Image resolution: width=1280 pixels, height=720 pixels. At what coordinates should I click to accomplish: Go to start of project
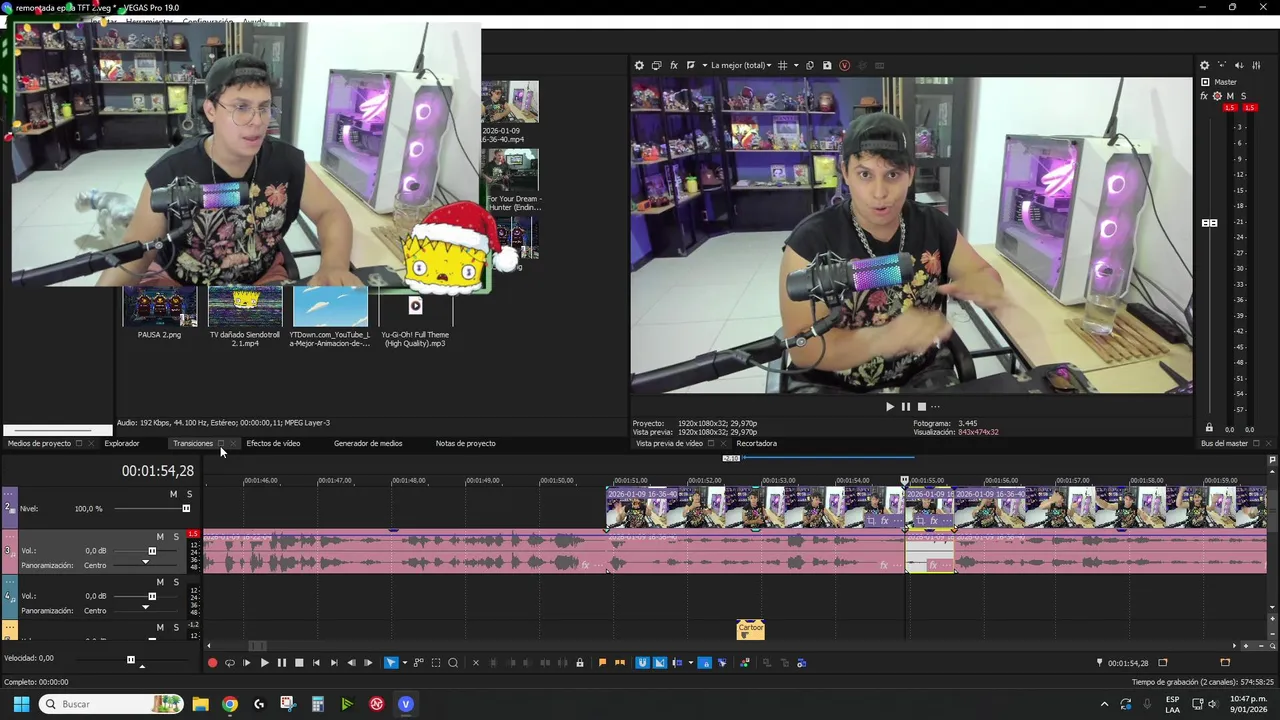[317, 662]
